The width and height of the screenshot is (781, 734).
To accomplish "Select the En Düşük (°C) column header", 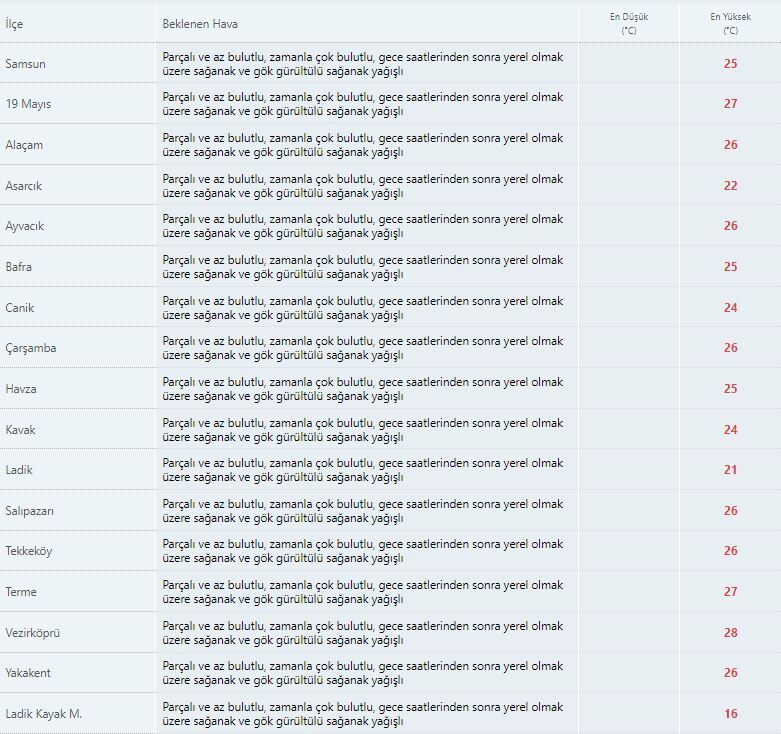I will click(x=629, y=23).
